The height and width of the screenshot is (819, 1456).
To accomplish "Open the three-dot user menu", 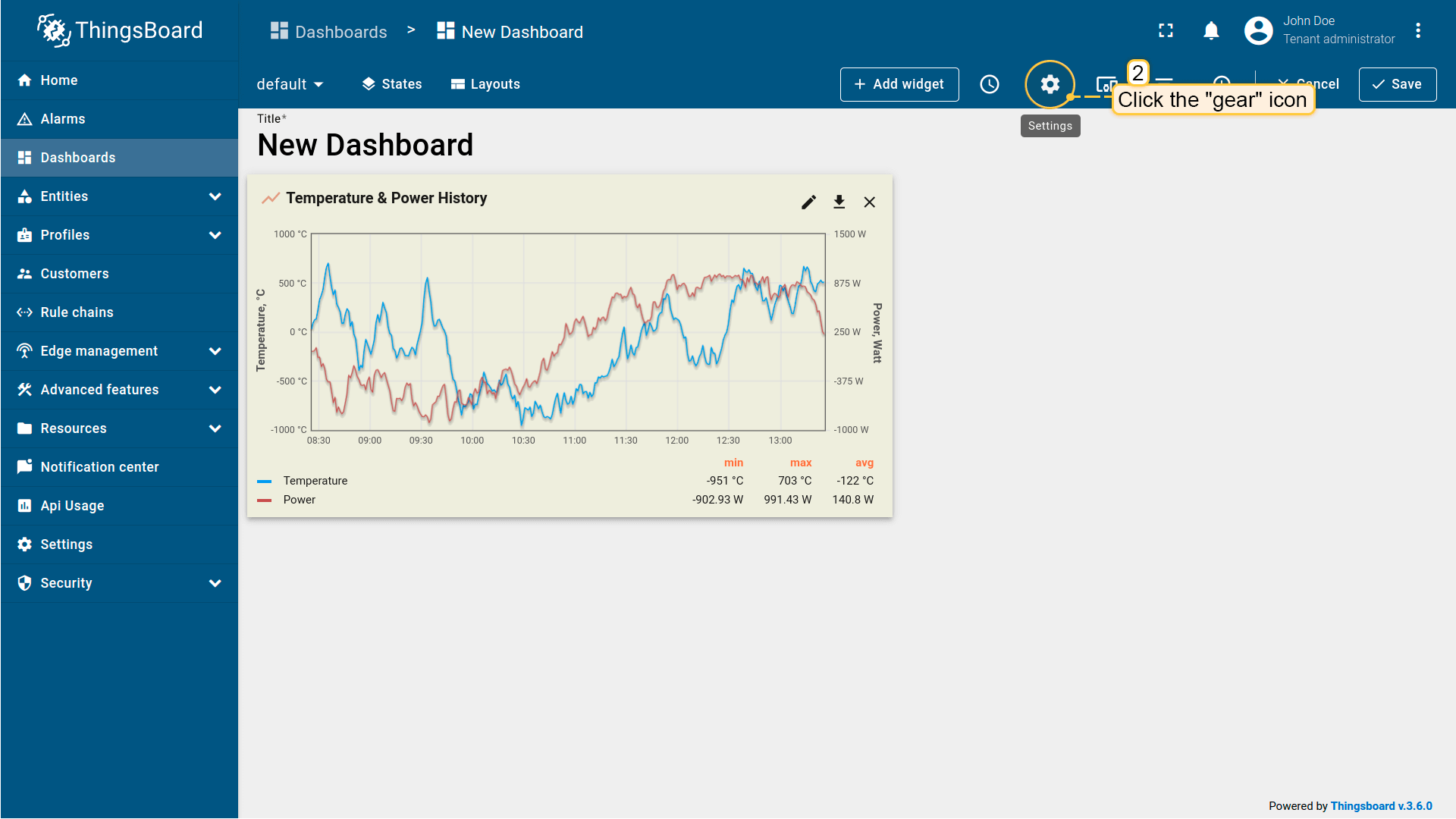I will click(1417, 30).
